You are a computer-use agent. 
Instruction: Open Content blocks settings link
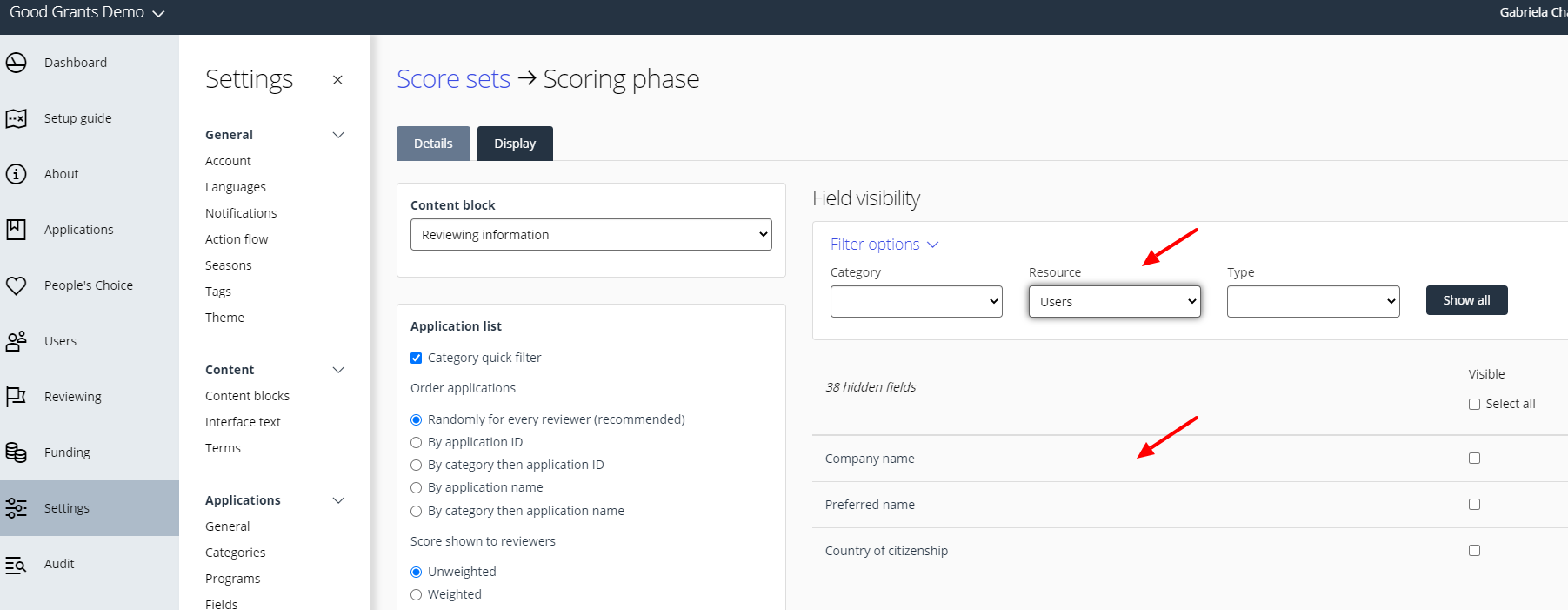pyautogui.click(x=247, y=396)
